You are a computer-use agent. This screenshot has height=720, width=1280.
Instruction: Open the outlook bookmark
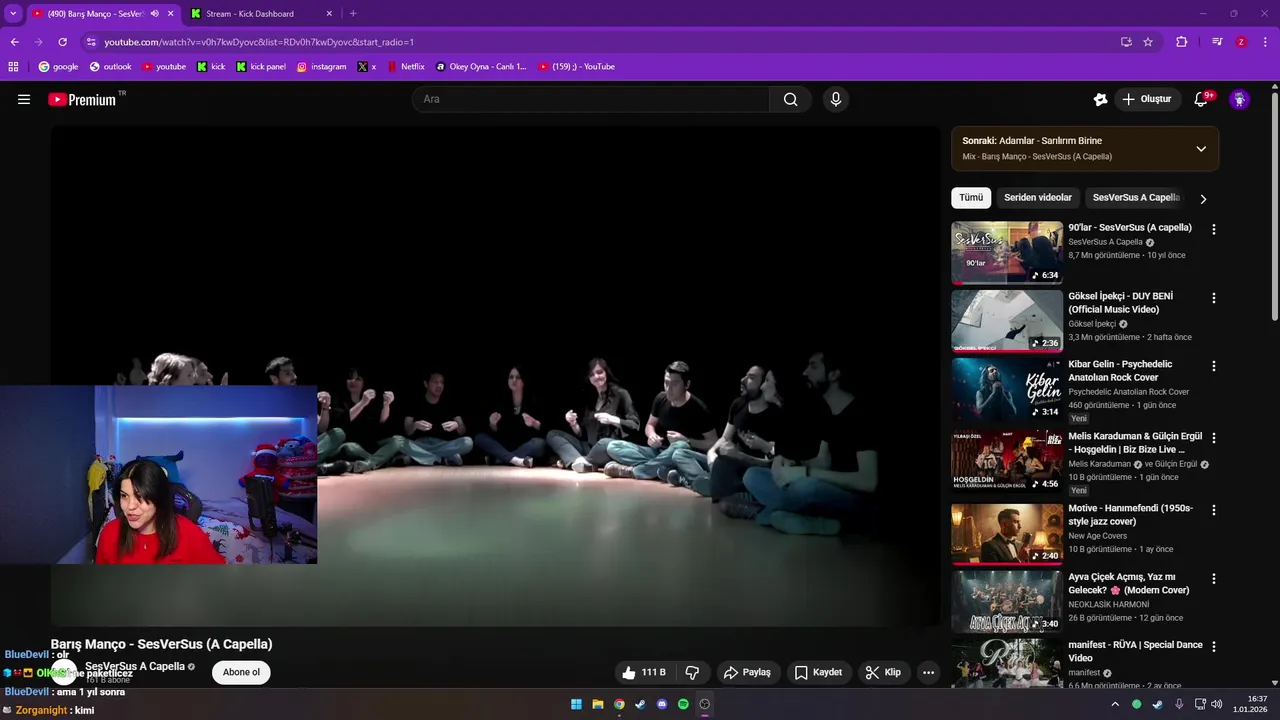click(x=110, y=67)
